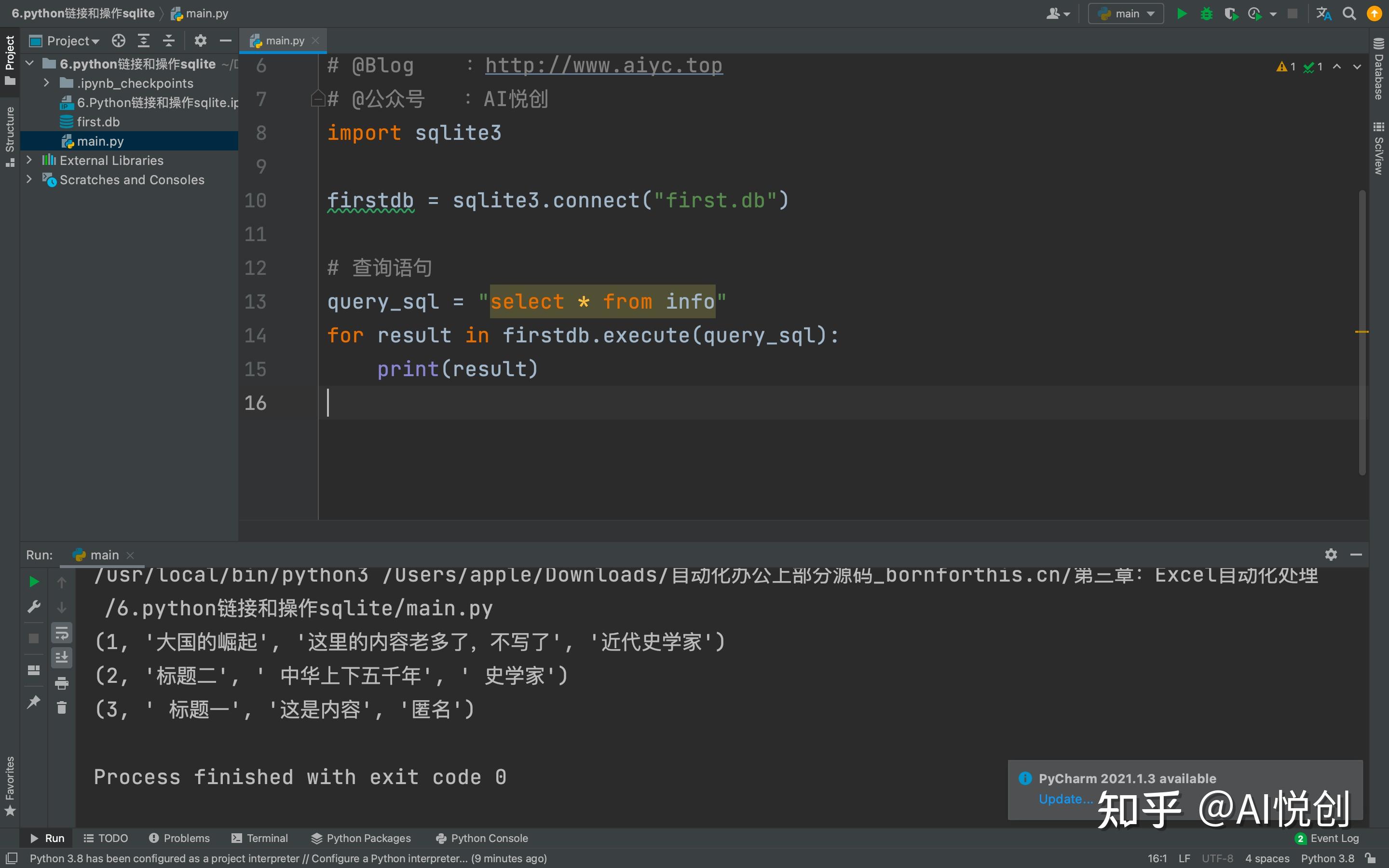Clear all Run output with trash icon
The image size is (1389, 868).
(x=61, y=707)
